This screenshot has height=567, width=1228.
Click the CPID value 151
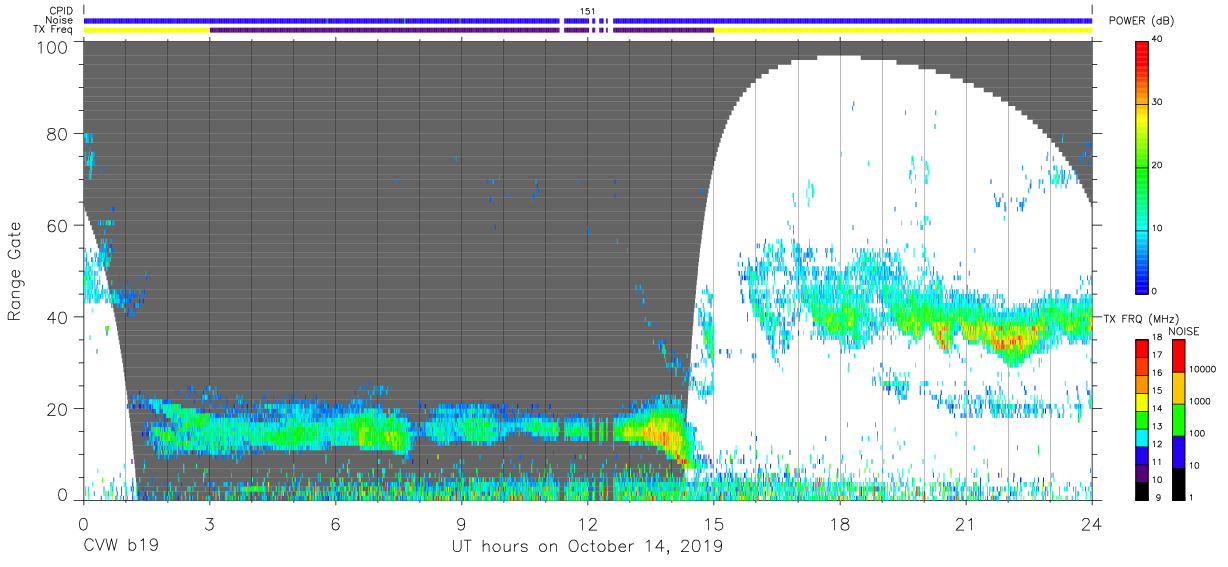coord(588,11)
